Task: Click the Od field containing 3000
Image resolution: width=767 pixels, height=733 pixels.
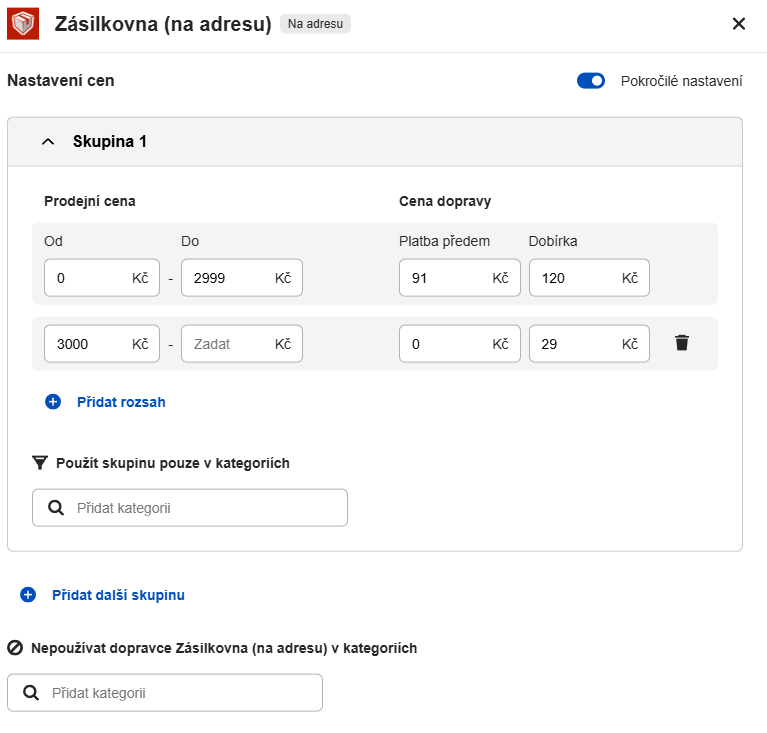Action: pyautogui.click(x=86, y=344)
